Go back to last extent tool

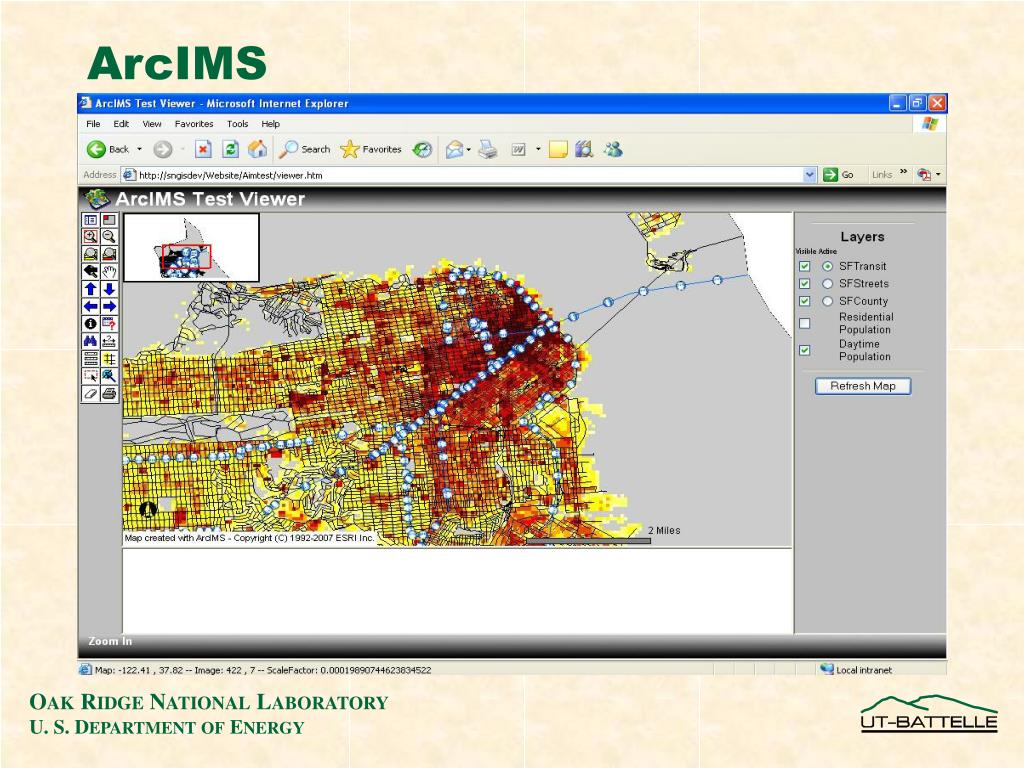91,271
